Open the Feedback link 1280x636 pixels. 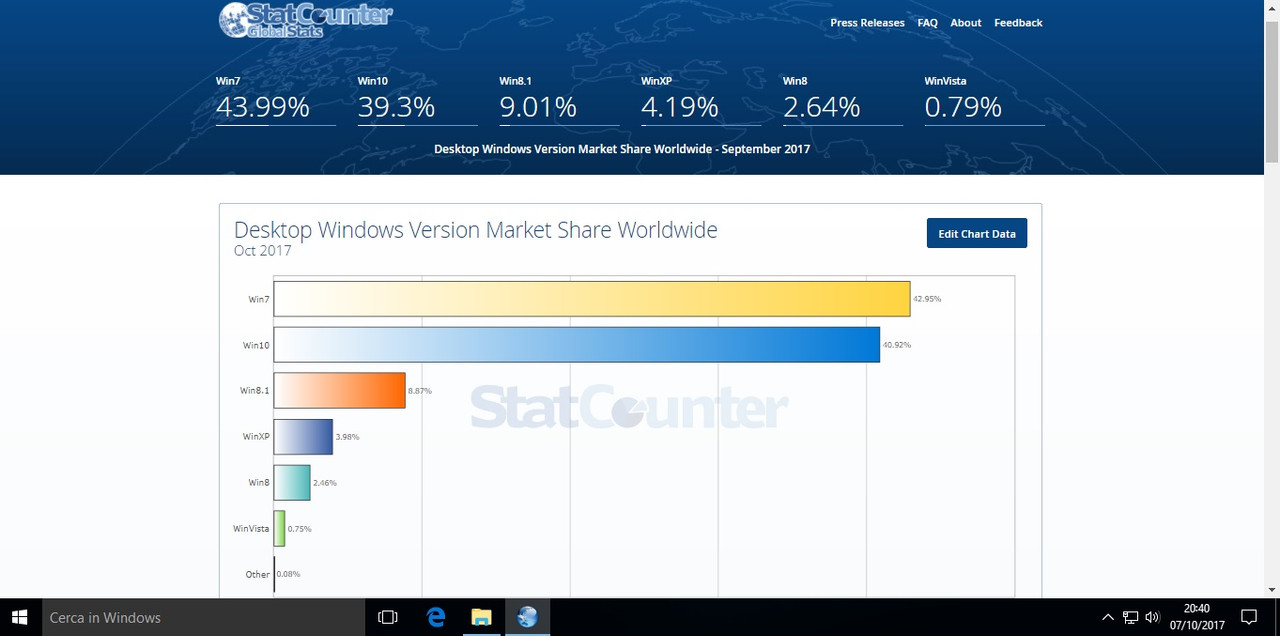click(1018, 23)
